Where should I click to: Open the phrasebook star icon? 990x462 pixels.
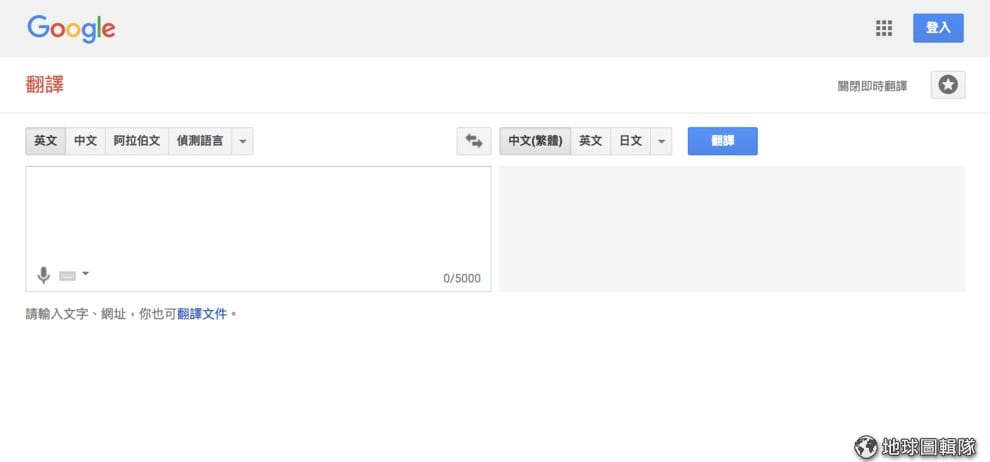point(948,85)
